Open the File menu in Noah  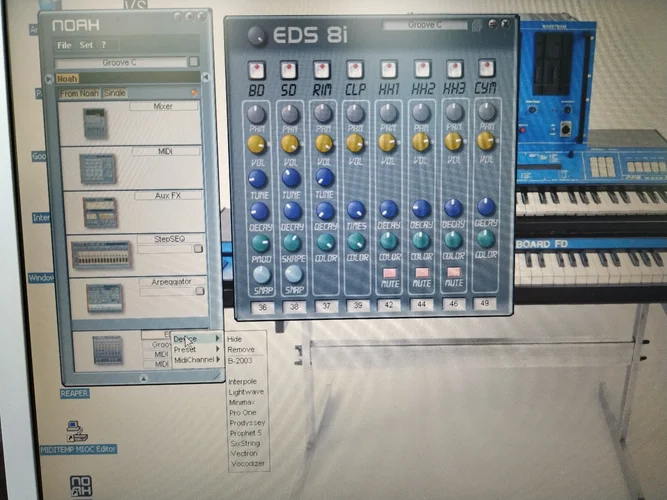coord(64,45)
